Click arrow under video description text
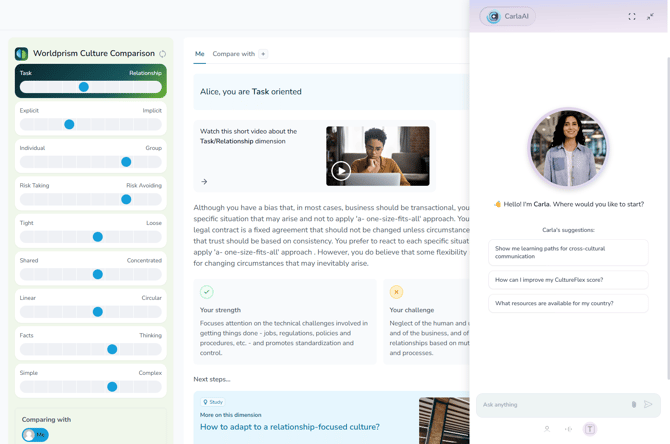 point(204,182)
